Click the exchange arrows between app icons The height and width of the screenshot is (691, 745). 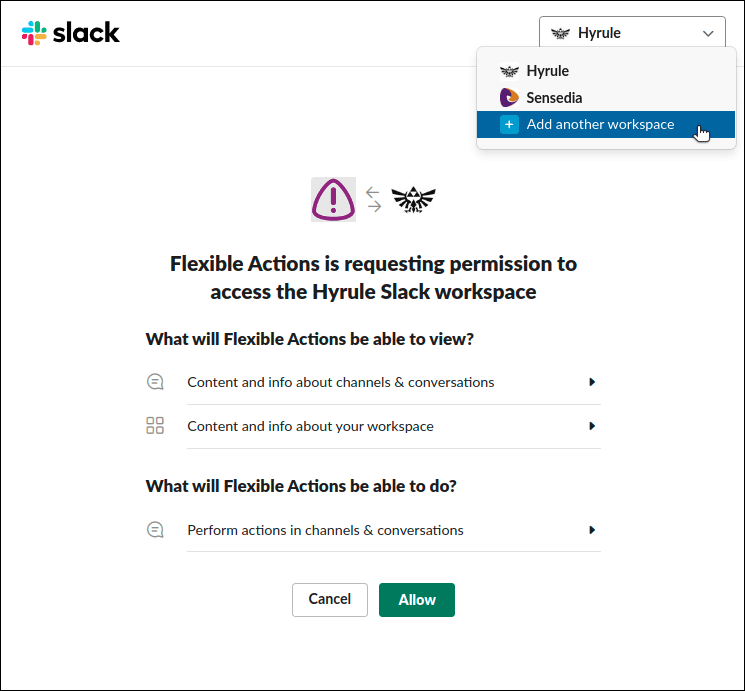(373, 199)
